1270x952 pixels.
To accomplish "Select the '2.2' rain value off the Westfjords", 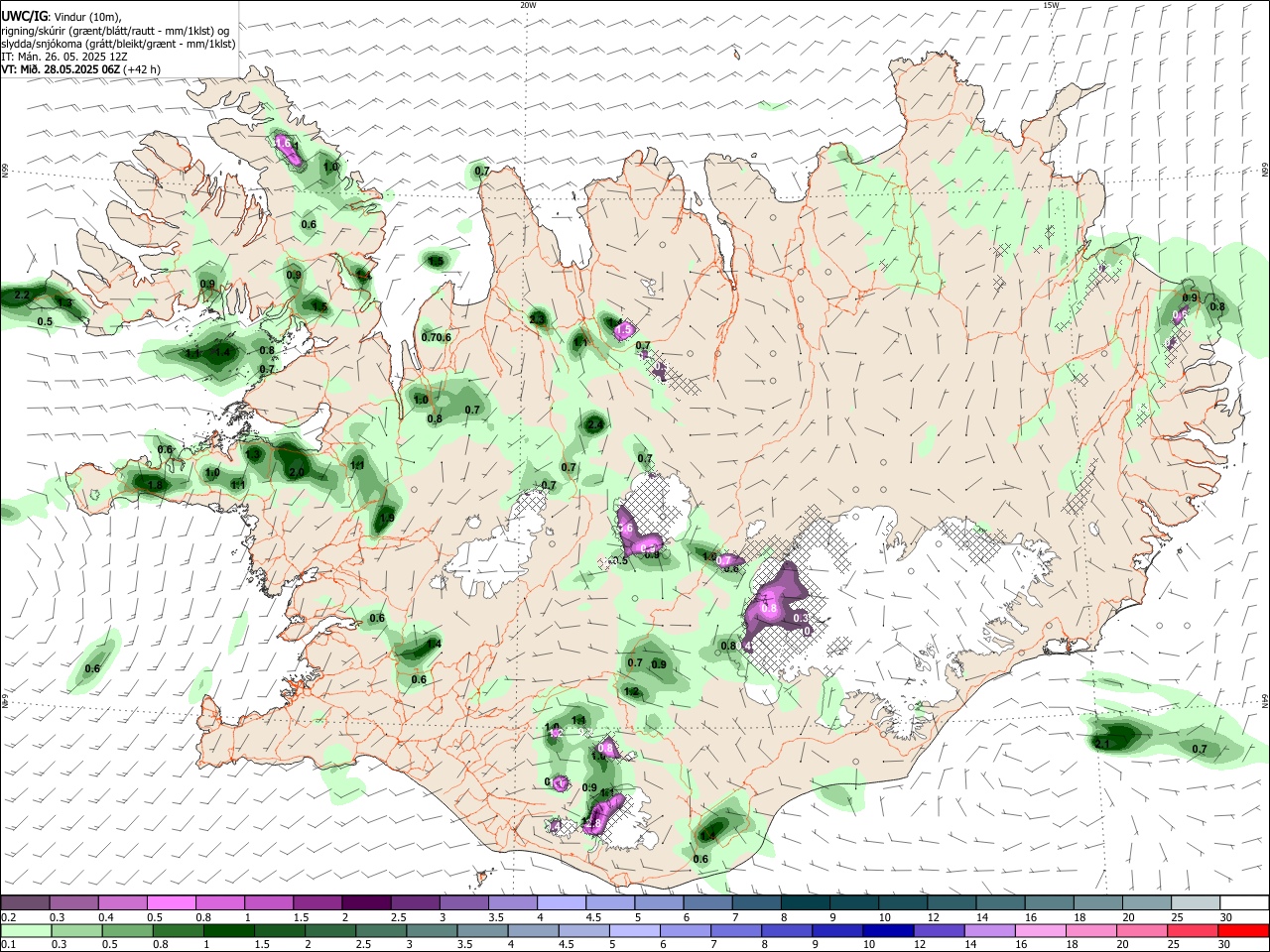I will tap(23, 296).
